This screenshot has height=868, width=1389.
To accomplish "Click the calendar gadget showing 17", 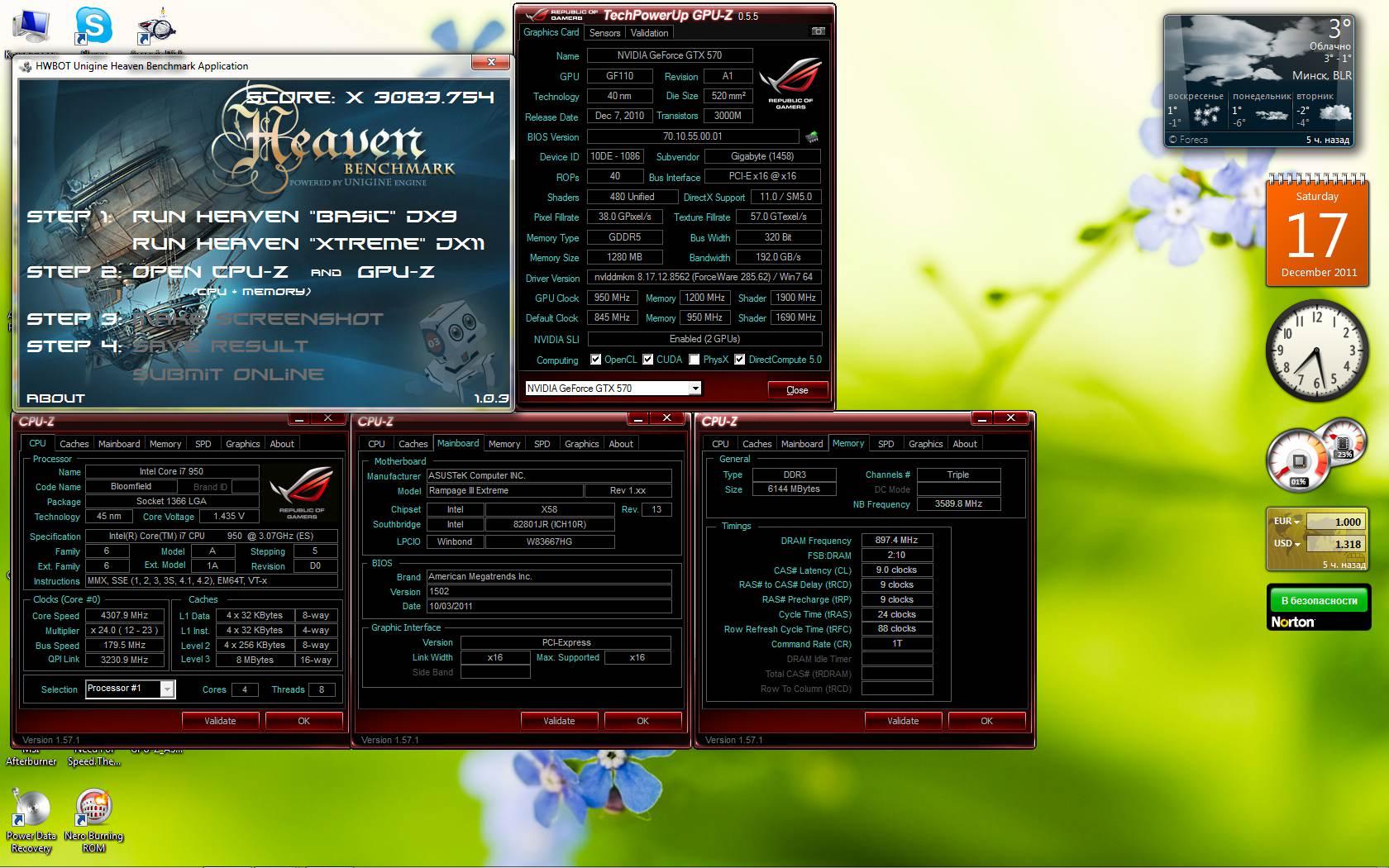I will pos(1317,229).
